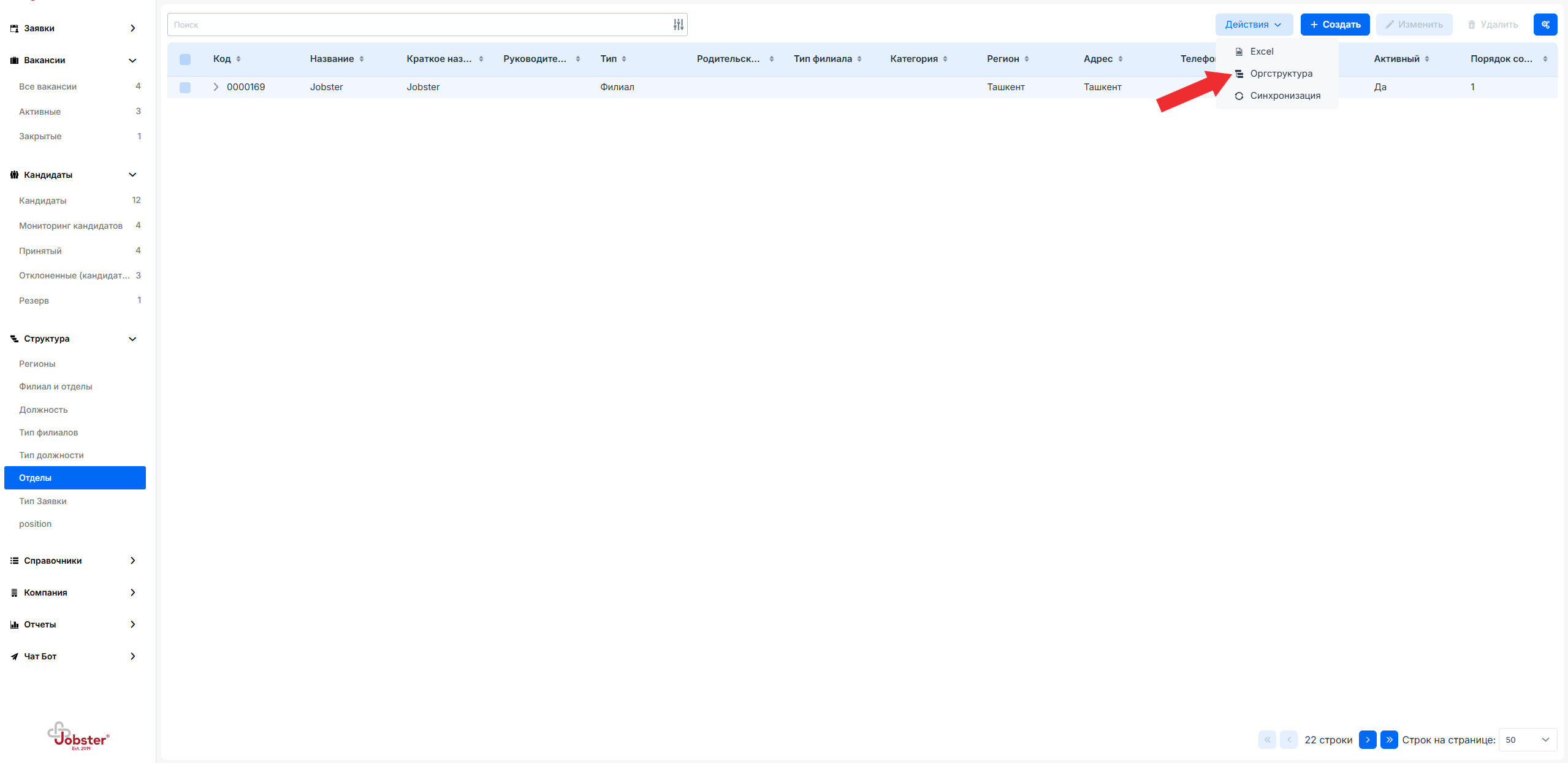Jump to the last page arrow

(1388, 740)
